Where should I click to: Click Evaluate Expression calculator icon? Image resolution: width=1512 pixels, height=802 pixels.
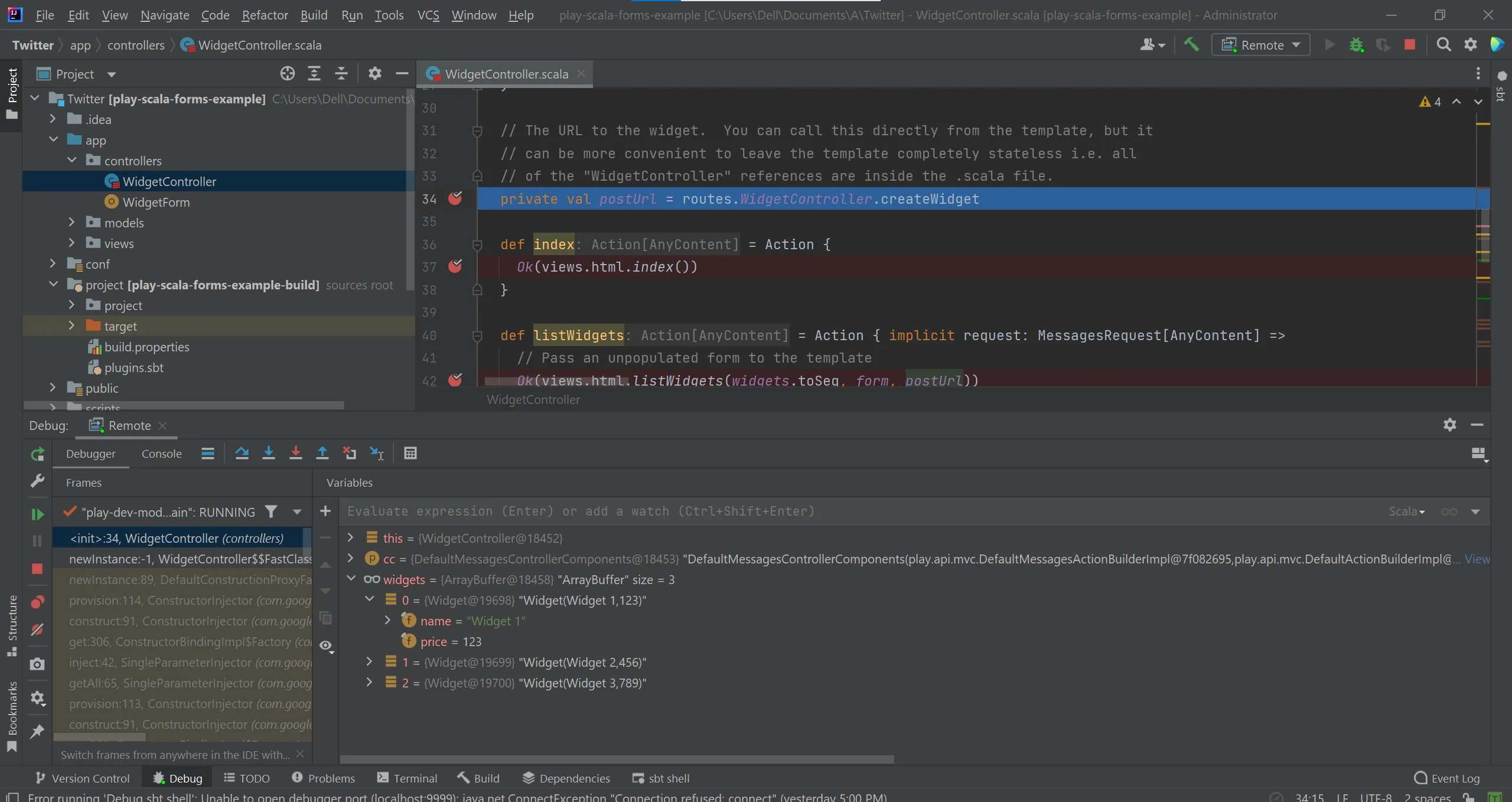click(x=410, y=453)
